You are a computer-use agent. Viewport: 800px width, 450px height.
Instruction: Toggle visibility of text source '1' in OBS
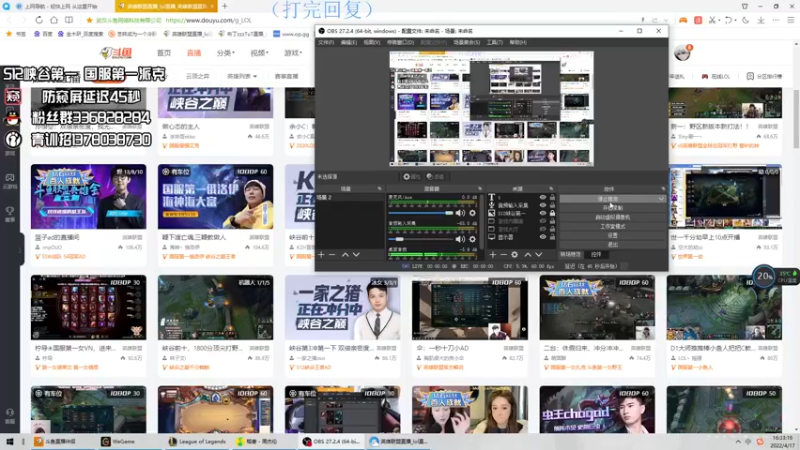543,197
